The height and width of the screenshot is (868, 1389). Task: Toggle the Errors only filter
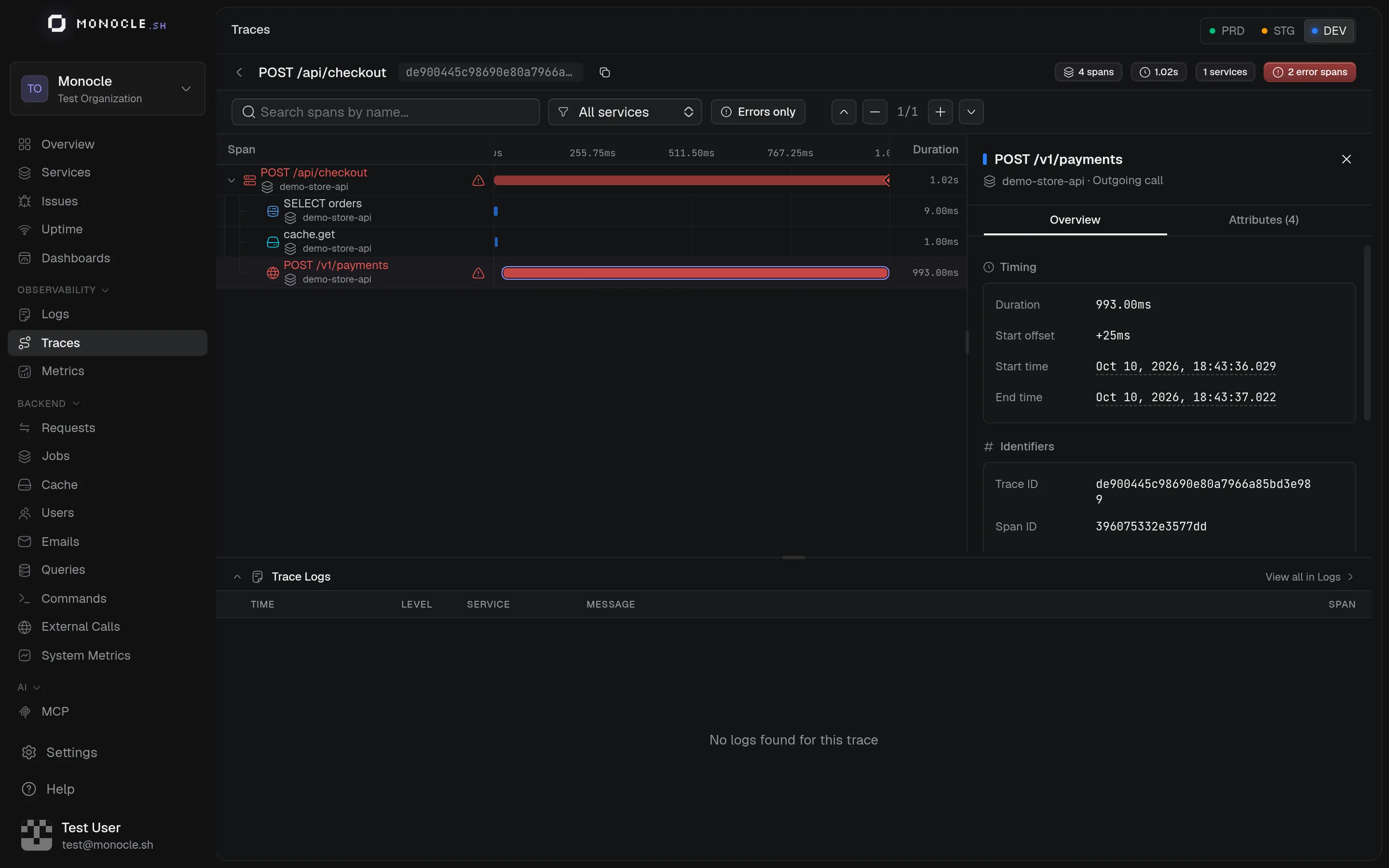click(x=758, y=112)
